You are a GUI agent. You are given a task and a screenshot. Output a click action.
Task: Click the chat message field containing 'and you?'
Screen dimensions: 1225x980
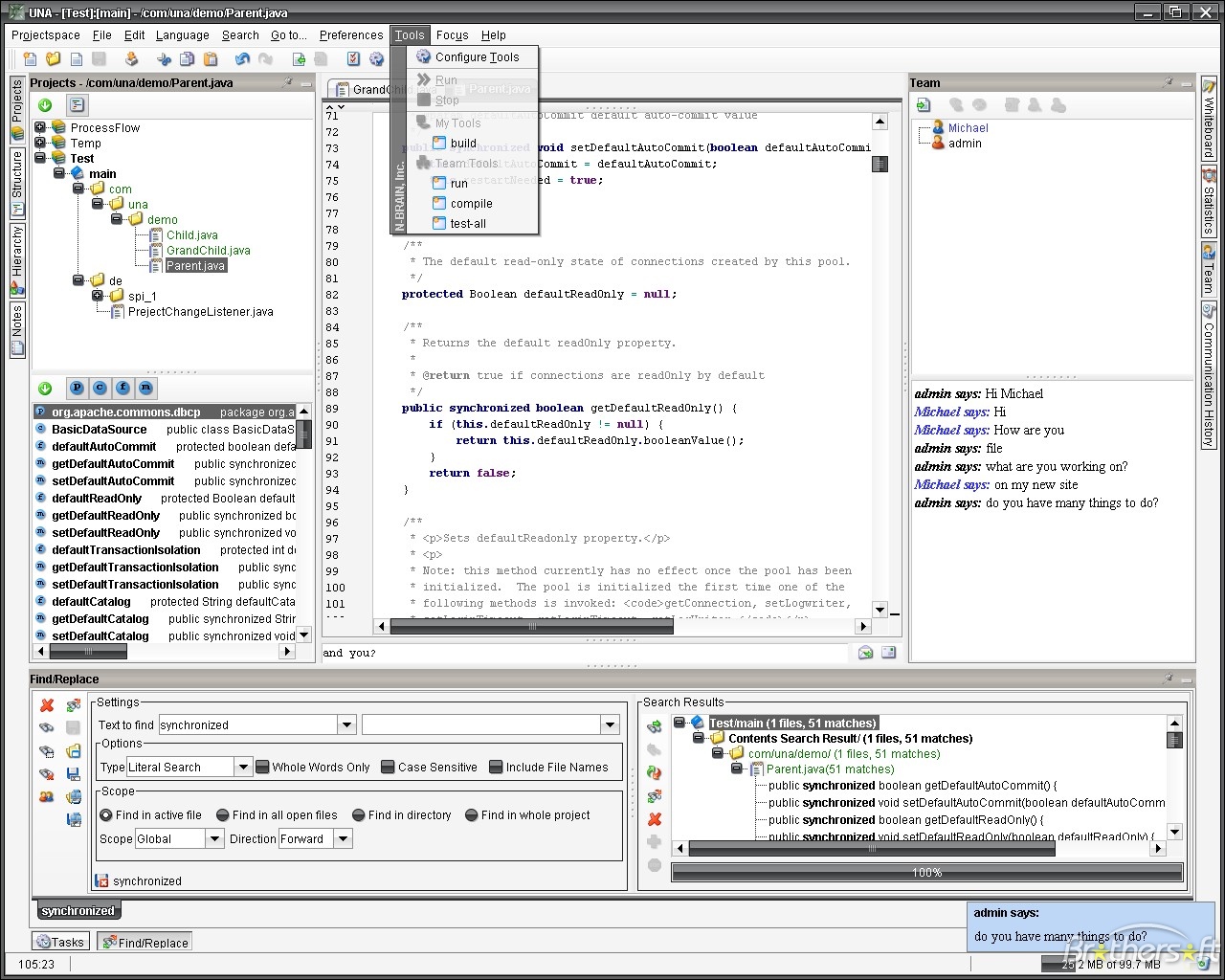click(584, 653)
